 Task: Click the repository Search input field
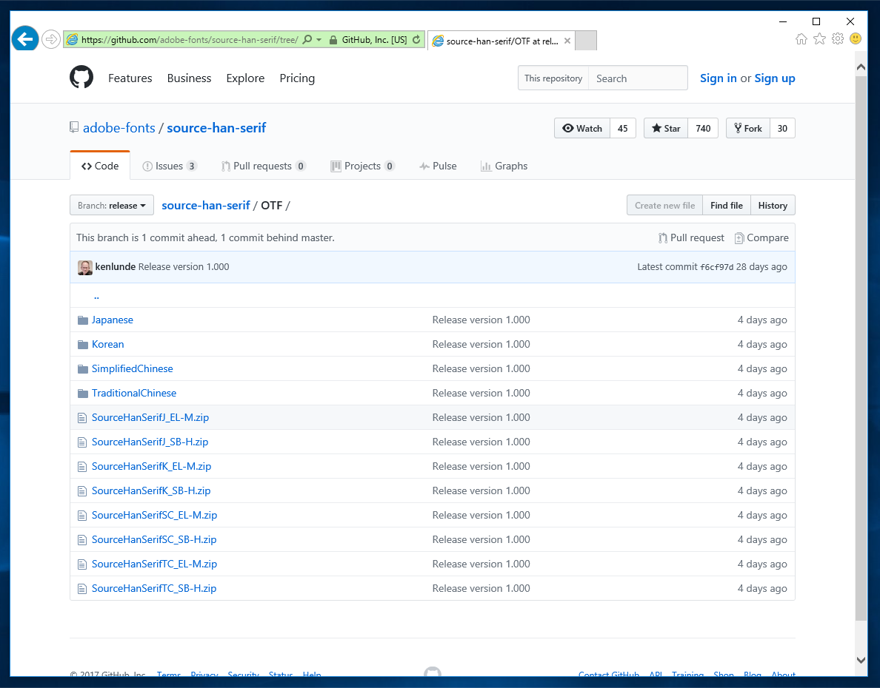coord(638,78)
